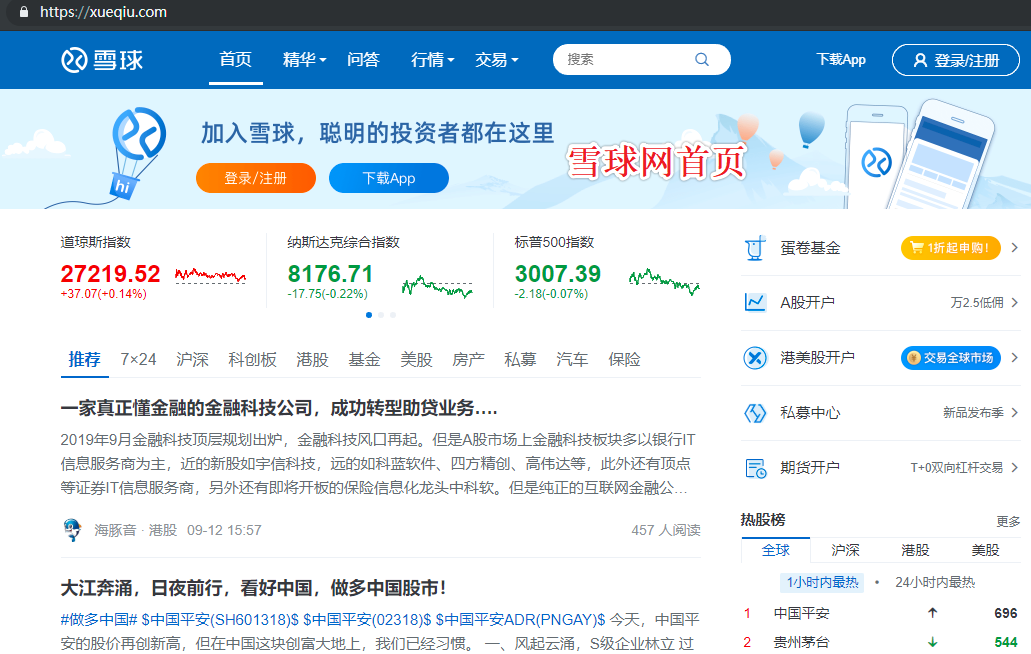Screen dimensions: 1031x654
Task: Select the 7×24 feed tab
Action: pos(138,360)
